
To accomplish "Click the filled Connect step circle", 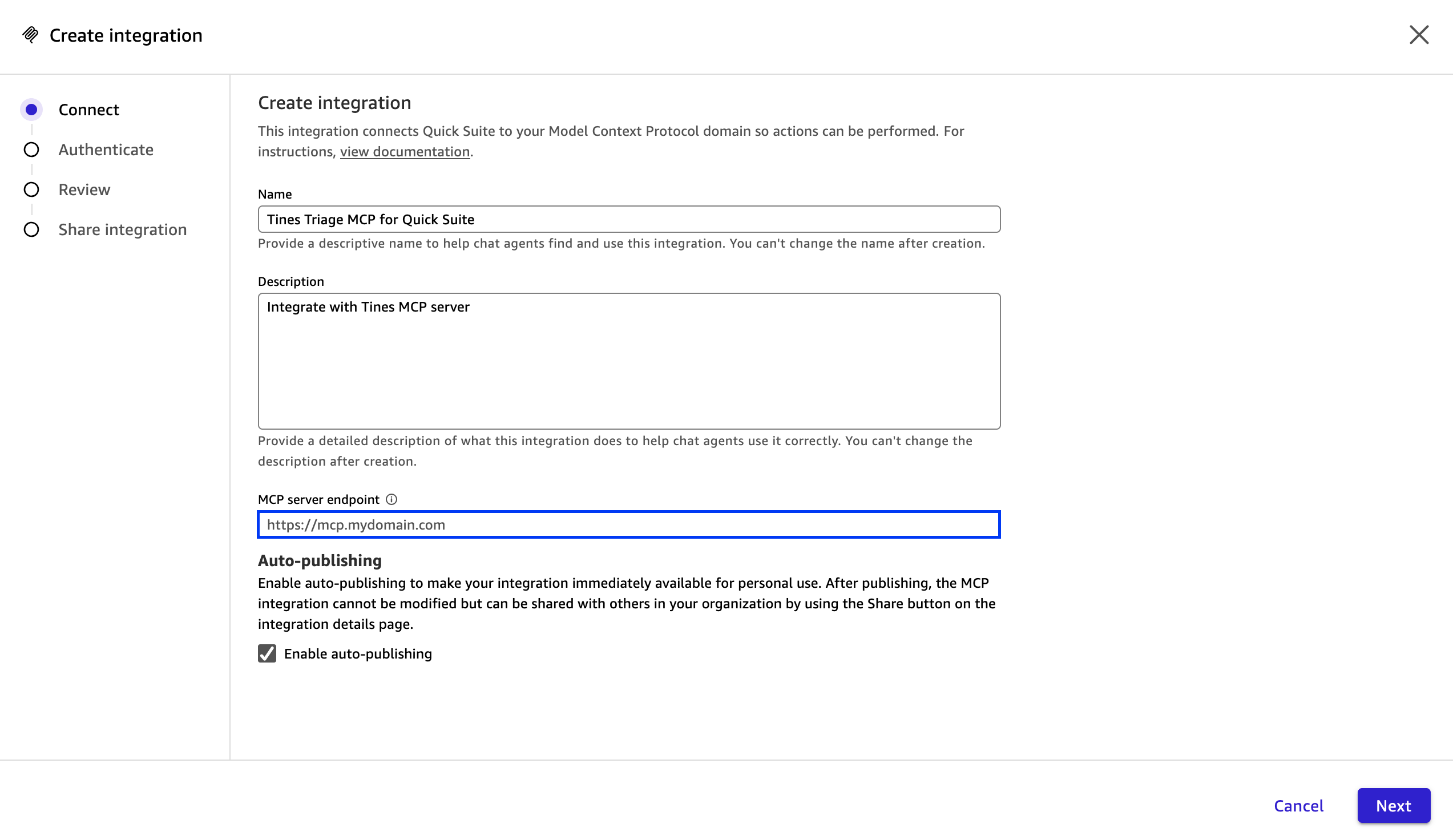I will [x=32, y=109].
